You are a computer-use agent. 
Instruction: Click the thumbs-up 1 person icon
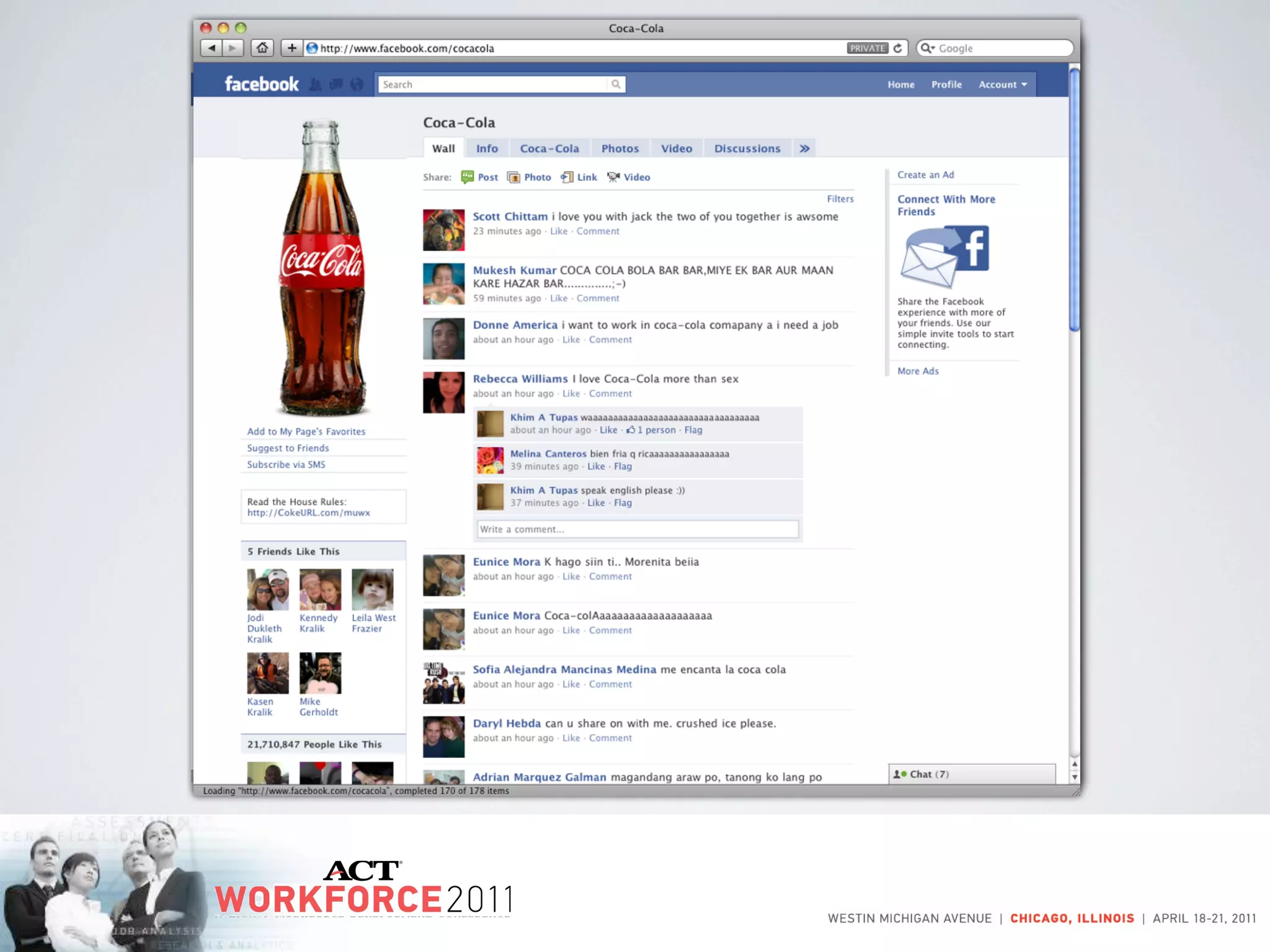pyautogui.click(x=631, y=430)
